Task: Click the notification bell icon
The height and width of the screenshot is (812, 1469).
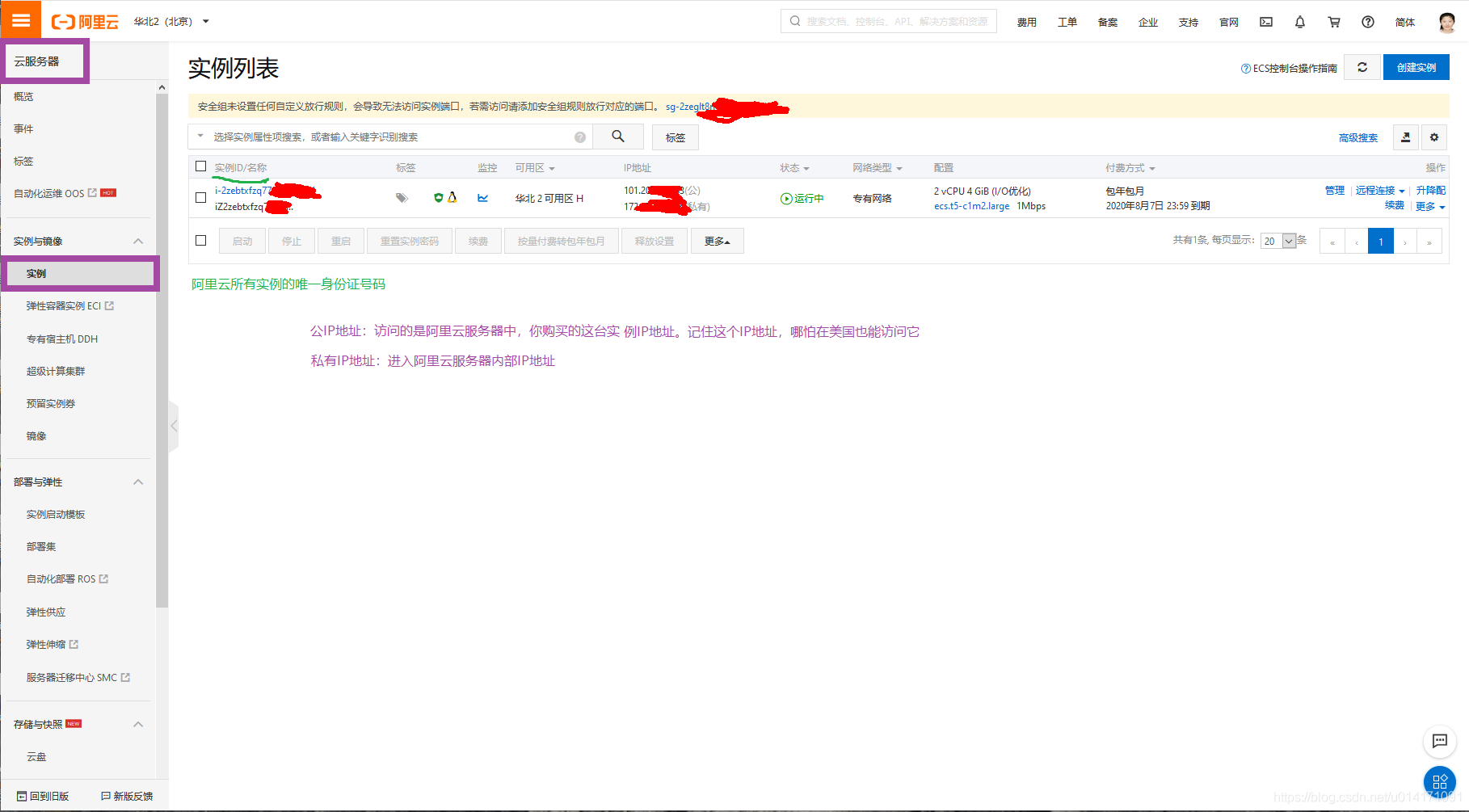Action: click(1299, 22)
